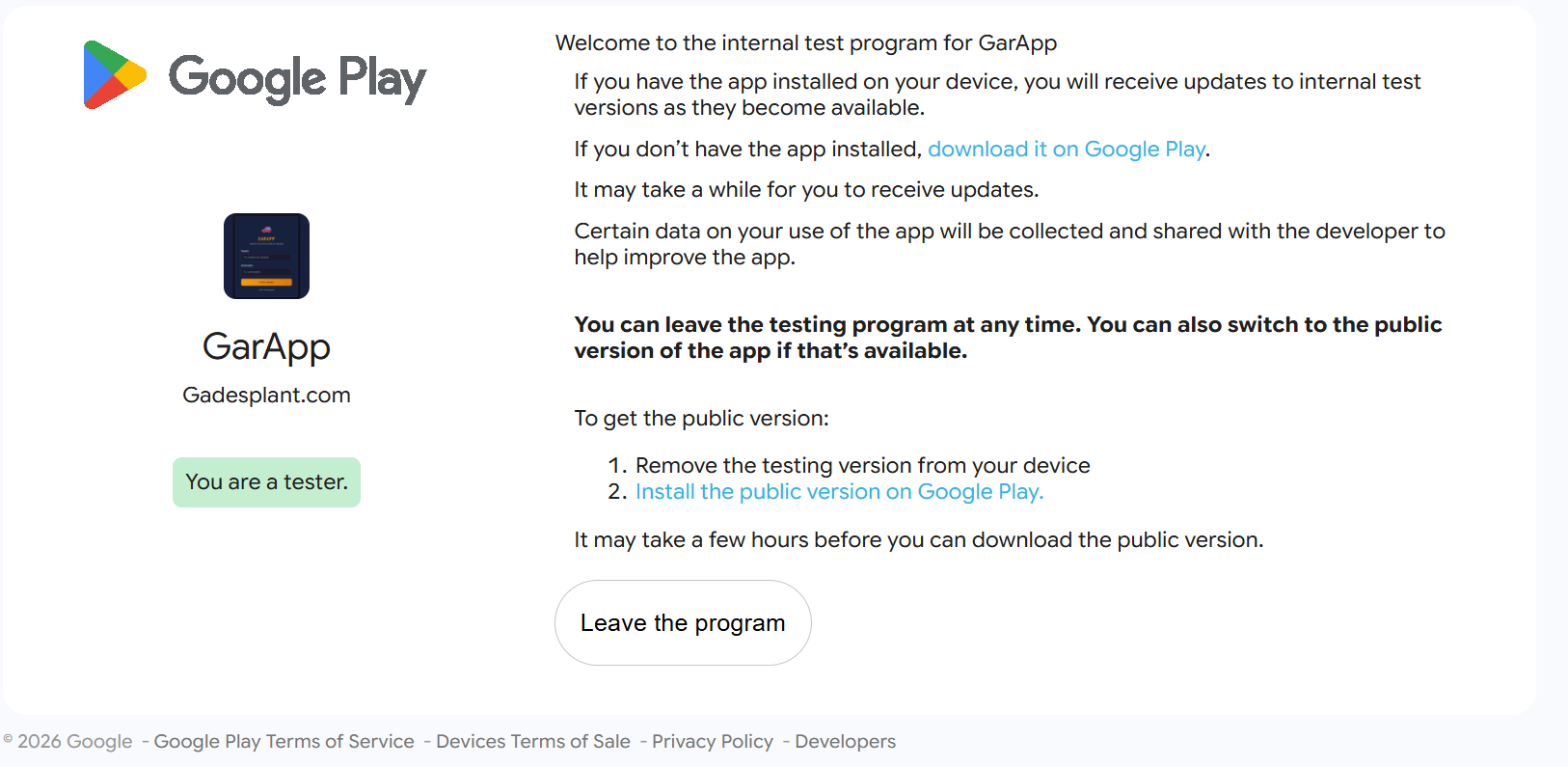
Task: Click the Gadesplant.com developer name
Action: click(266, 395)
